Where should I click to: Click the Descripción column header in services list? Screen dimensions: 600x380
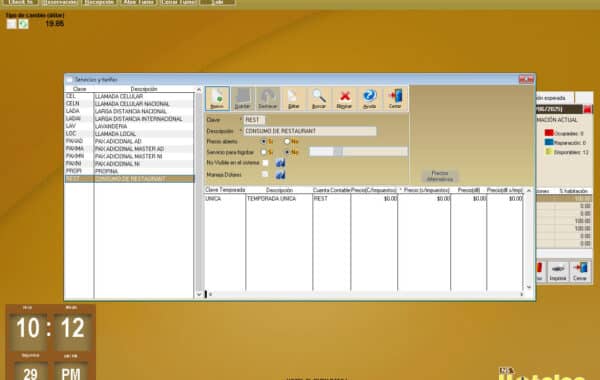[x=144, y=89]
